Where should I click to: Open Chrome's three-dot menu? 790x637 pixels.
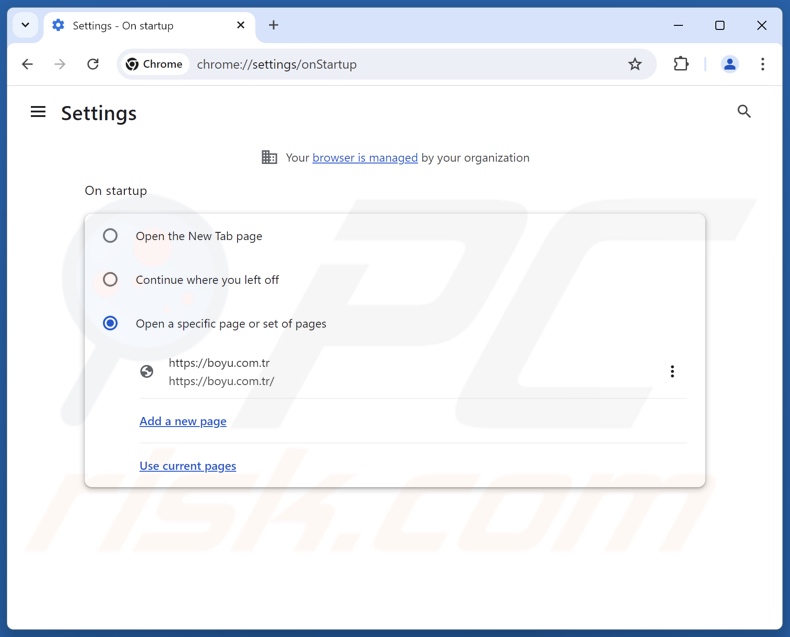pos(762,64)
